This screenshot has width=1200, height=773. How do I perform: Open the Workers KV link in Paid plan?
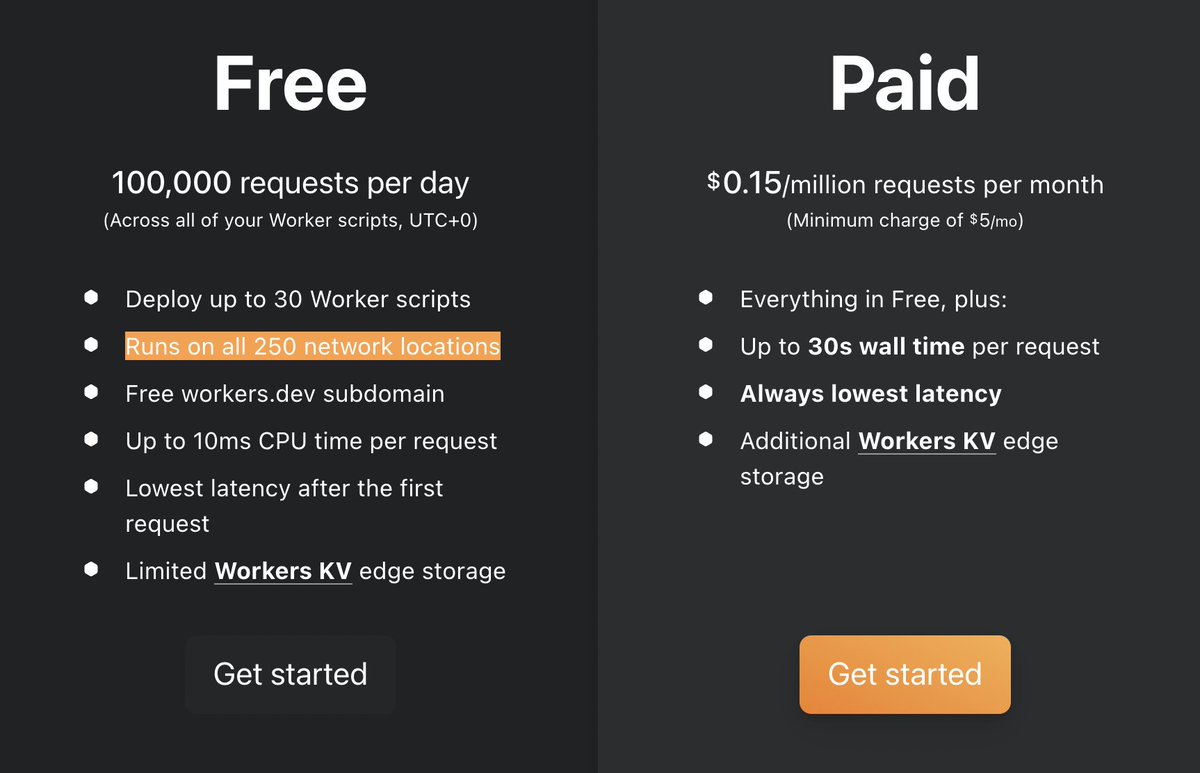(927, 441)
